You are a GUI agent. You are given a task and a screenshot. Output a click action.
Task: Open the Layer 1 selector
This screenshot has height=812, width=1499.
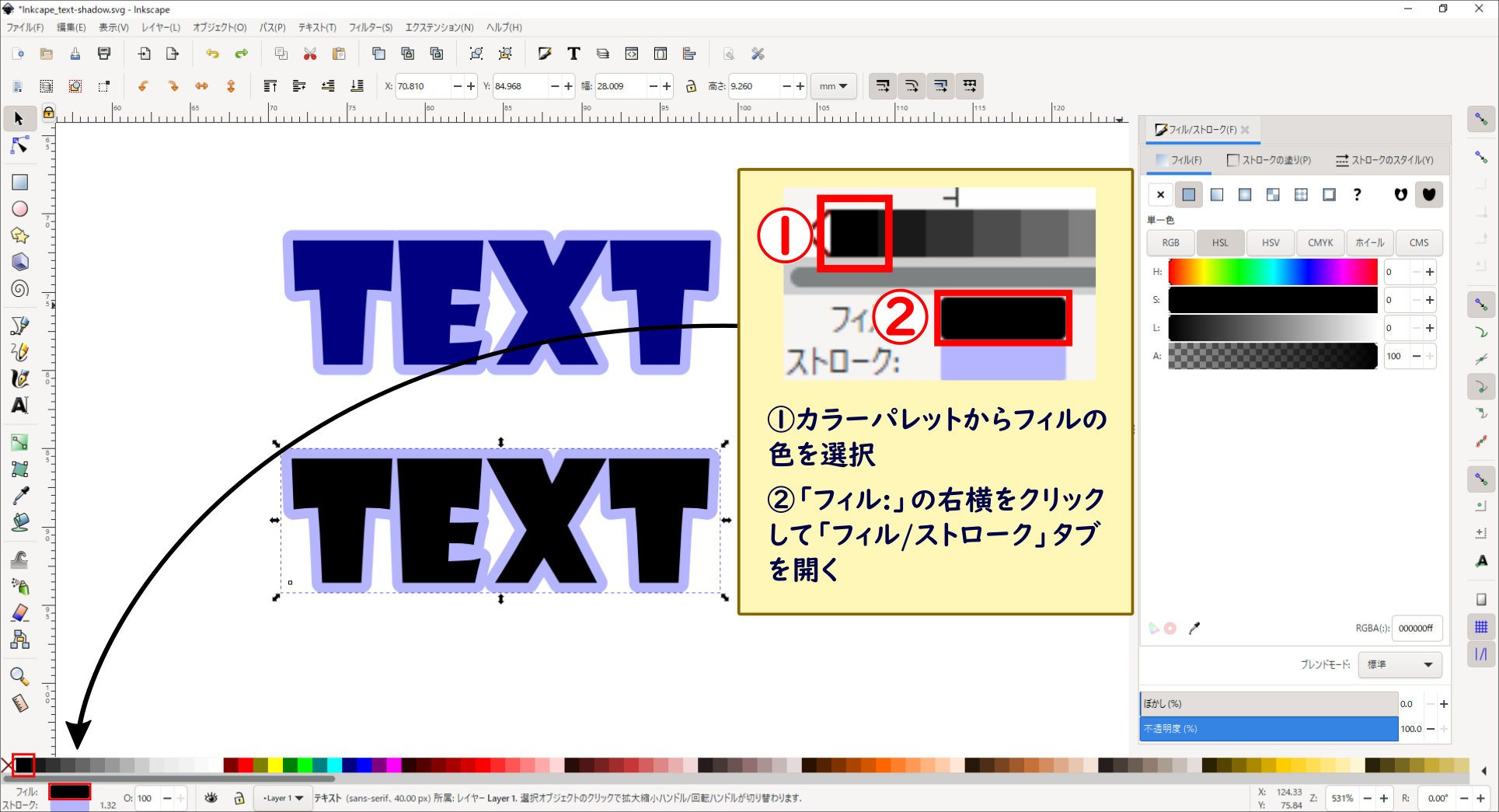(282, 798)
